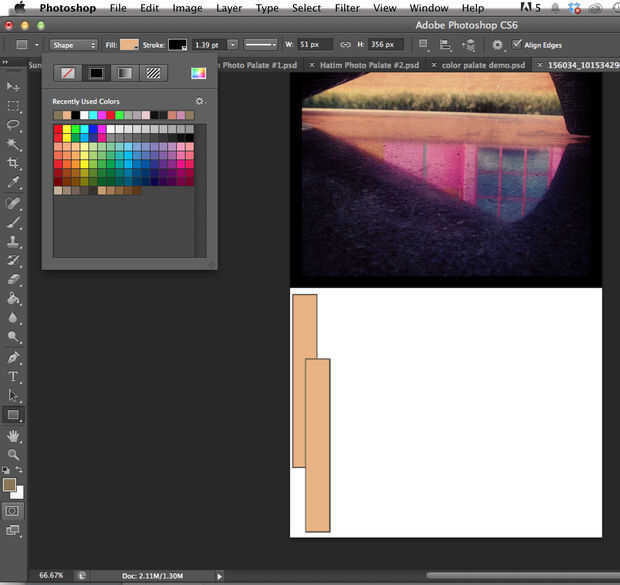Set fill type to Pattern
620x585 pixels.
[153, 73]
